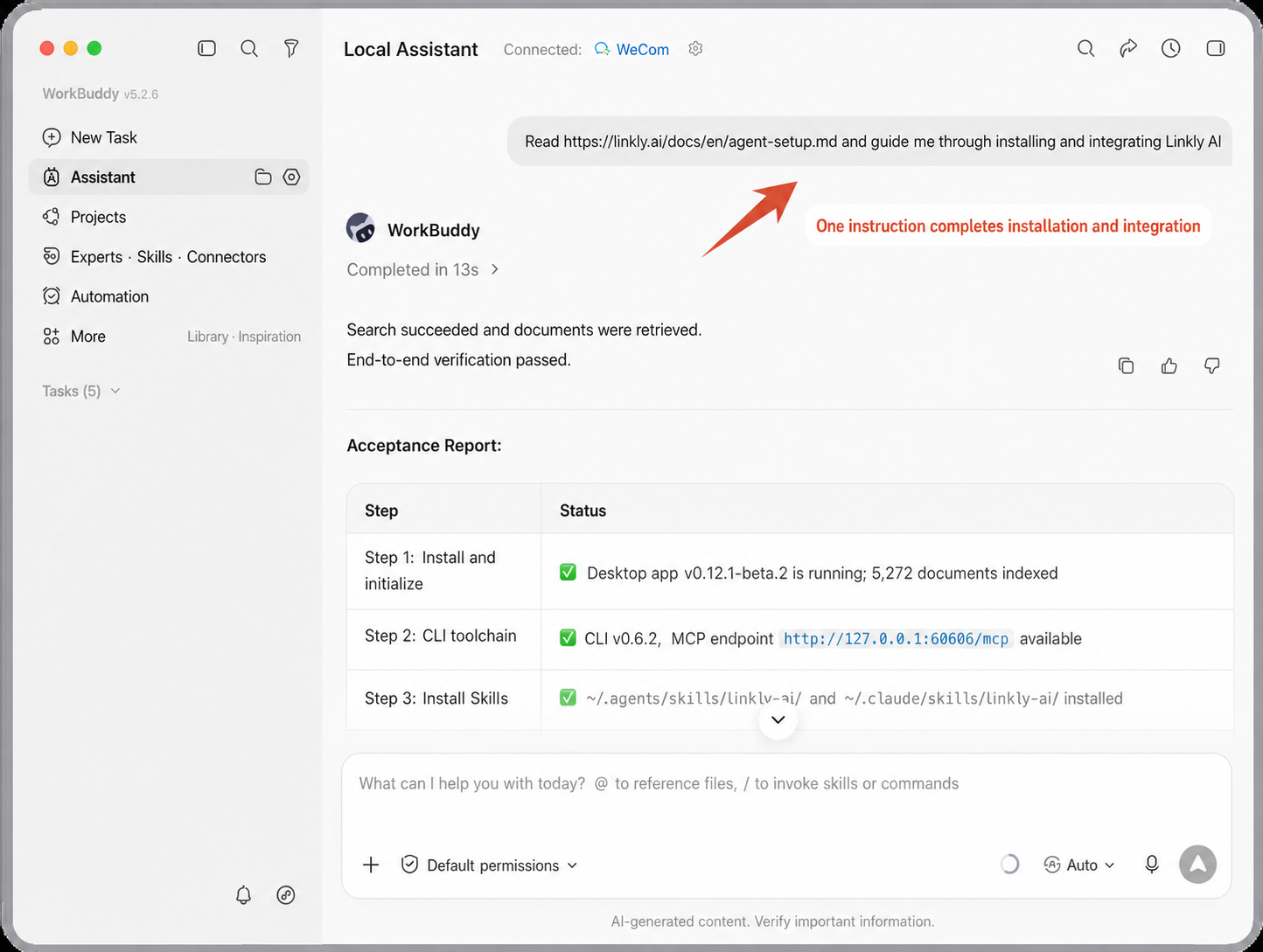
Task: Search conversation using header magnifier icon
Action: tap(1085, 49)
